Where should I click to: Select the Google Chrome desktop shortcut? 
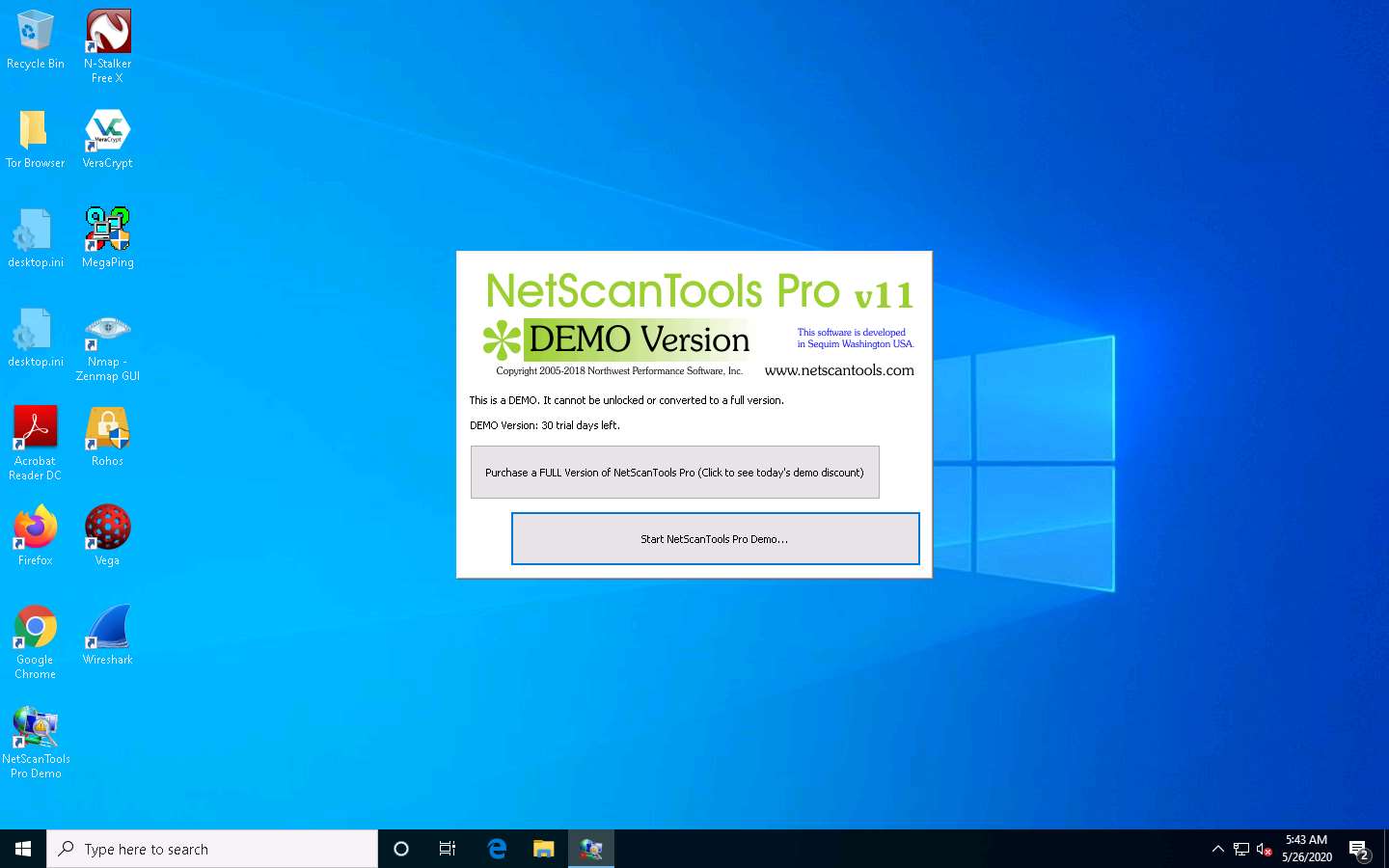[x=36, y=642]
